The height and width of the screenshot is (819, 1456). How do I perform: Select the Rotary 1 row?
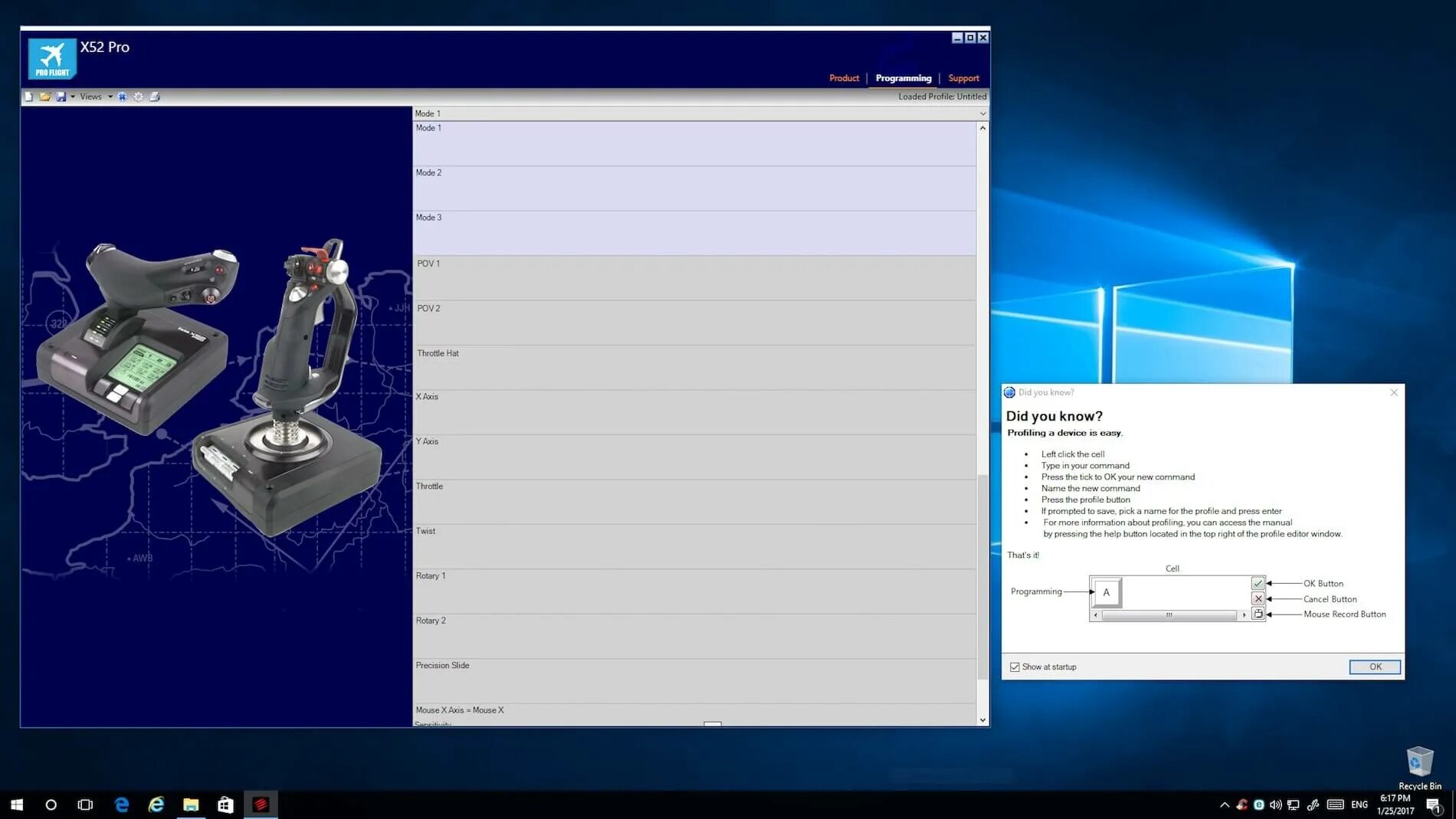(x=694, y=591)
